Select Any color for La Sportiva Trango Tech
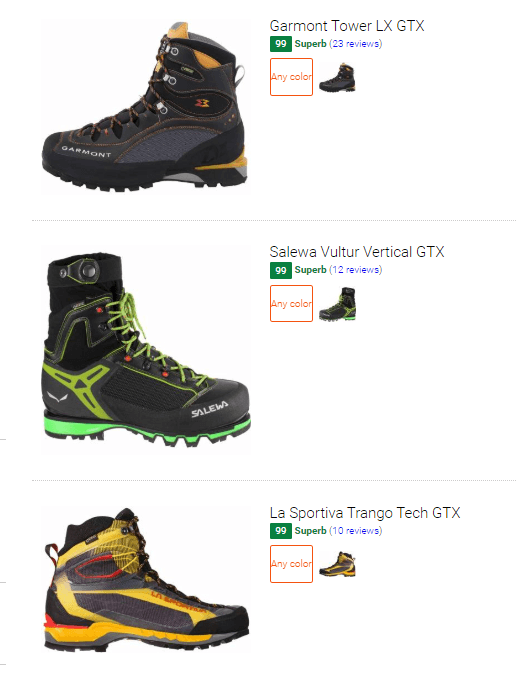 point(291,564)
